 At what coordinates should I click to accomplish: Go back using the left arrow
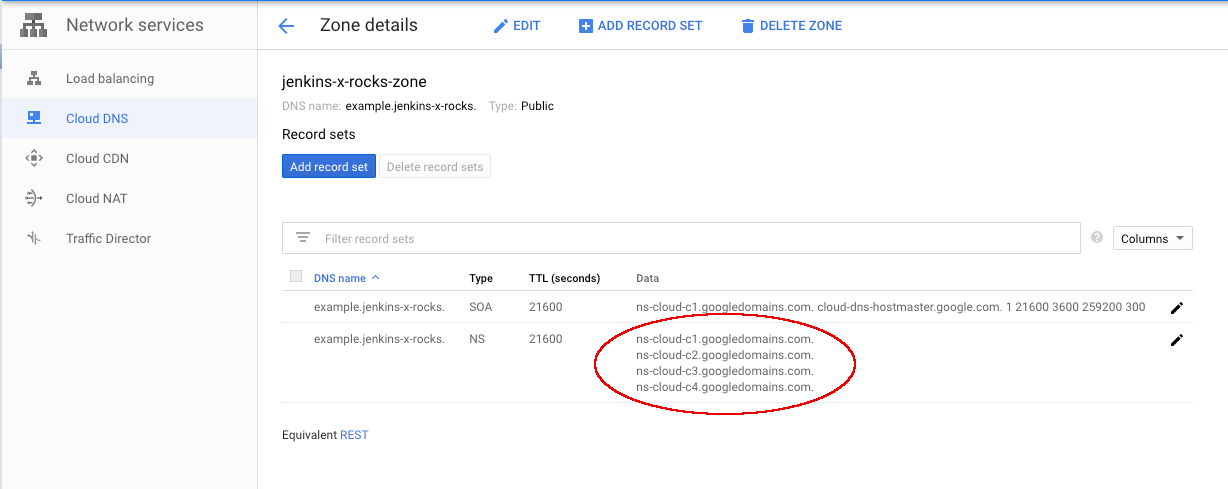point(286,26)
